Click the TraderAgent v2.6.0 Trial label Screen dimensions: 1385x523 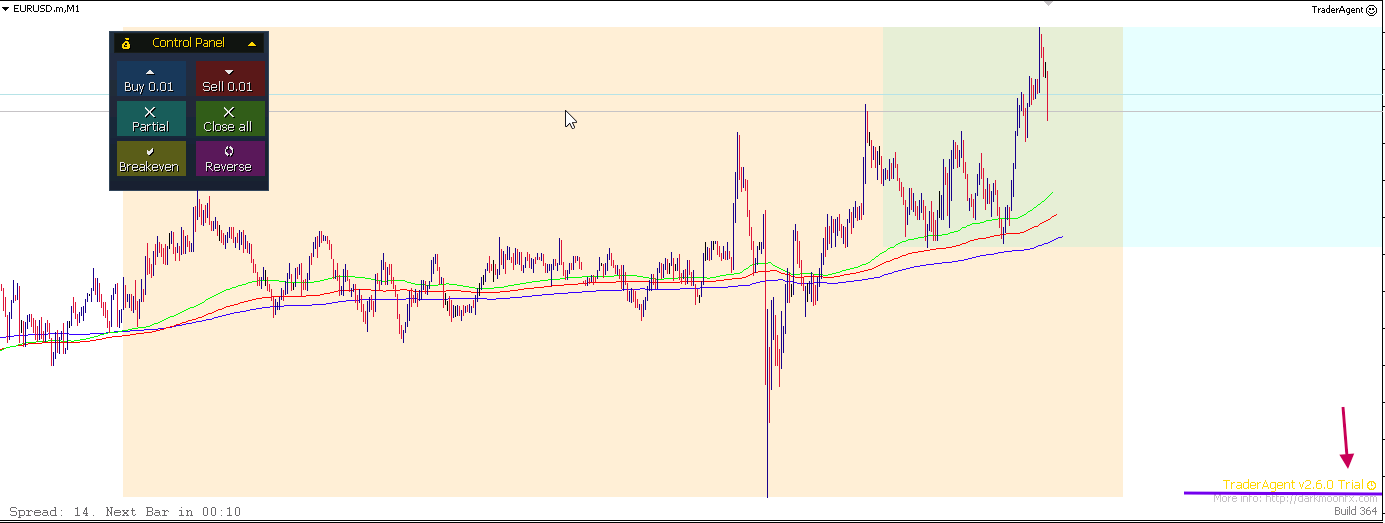point(1293,485)
